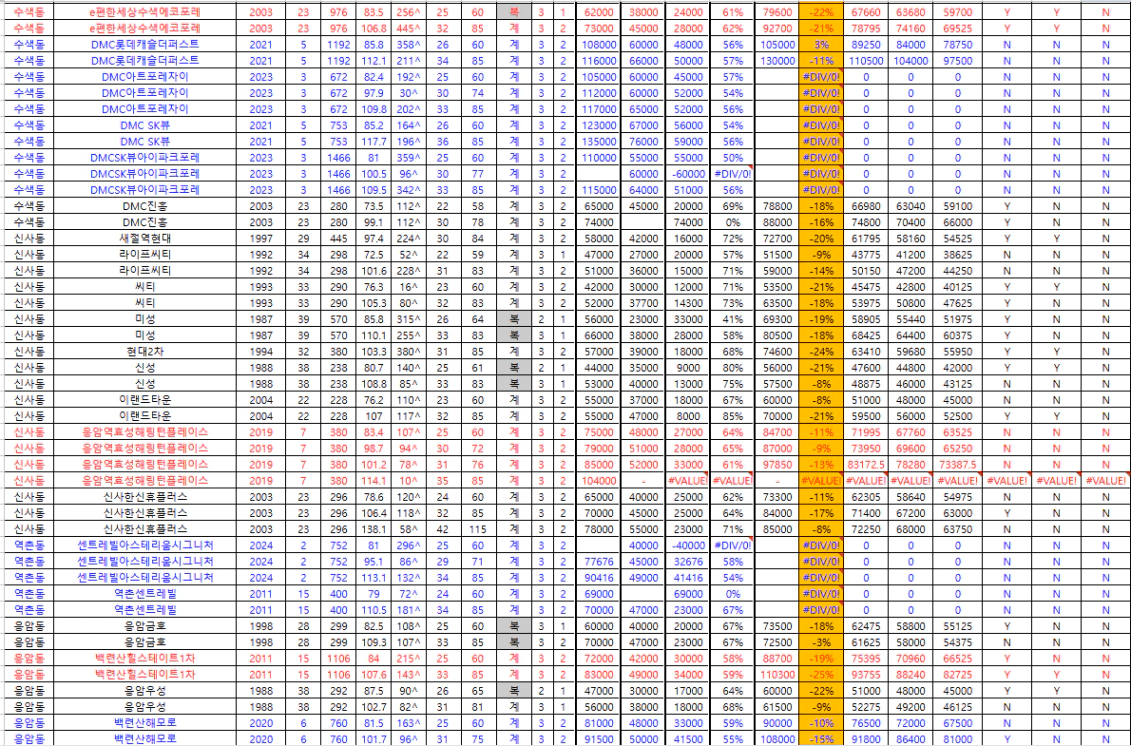Select the 135000 cell
Image resolution: width=1131 pixels, height=746 pixels.
point(599,142)
